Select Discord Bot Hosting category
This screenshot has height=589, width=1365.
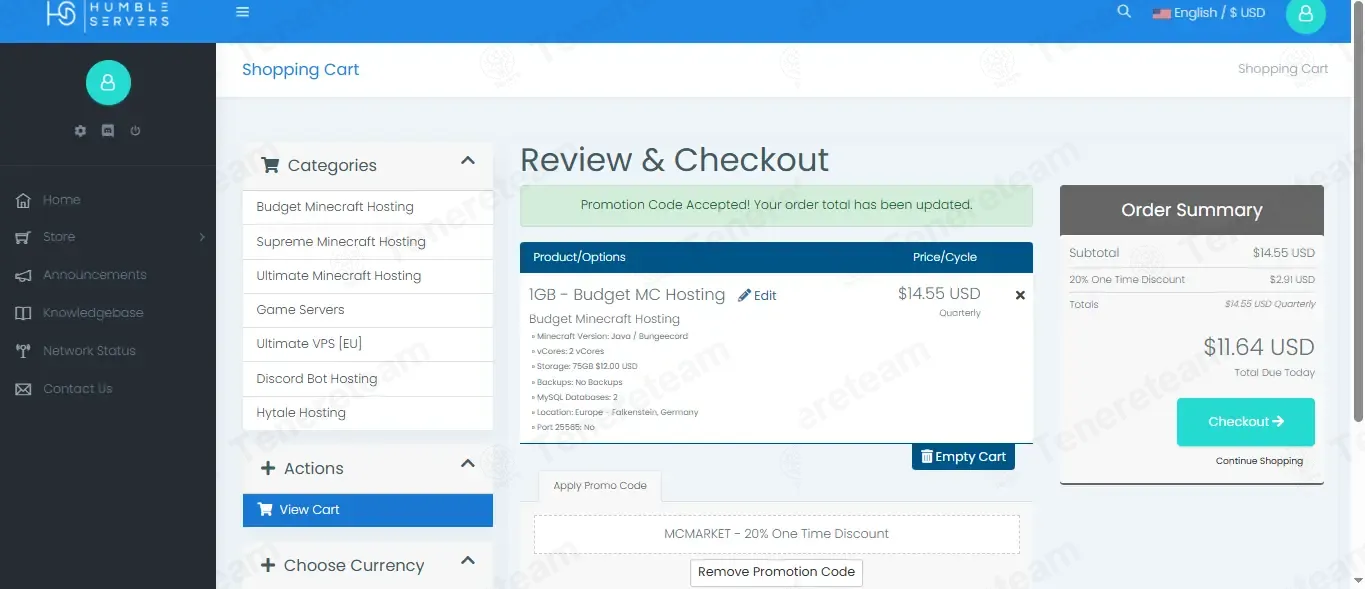pyautogui.click(x=368, y=379)
